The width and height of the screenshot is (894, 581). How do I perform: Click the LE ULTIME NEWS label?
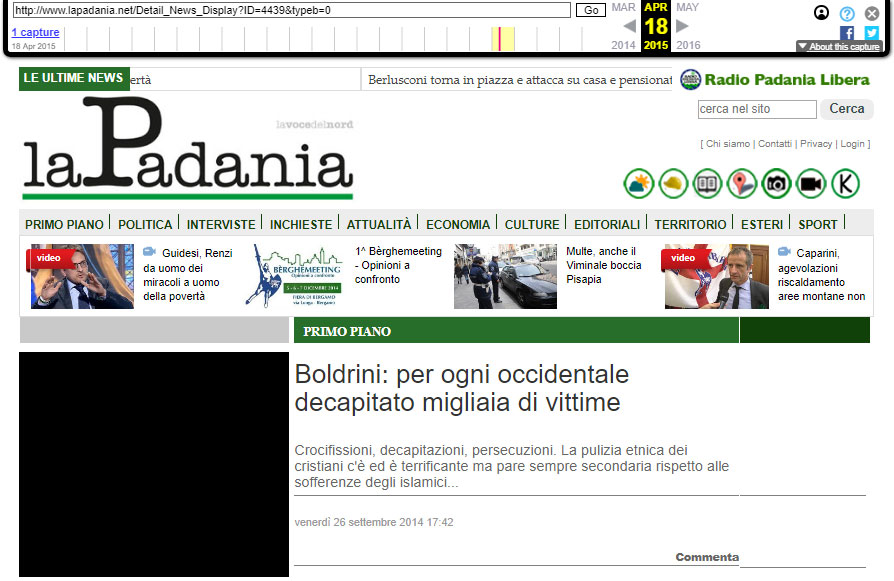pos(74,78)
